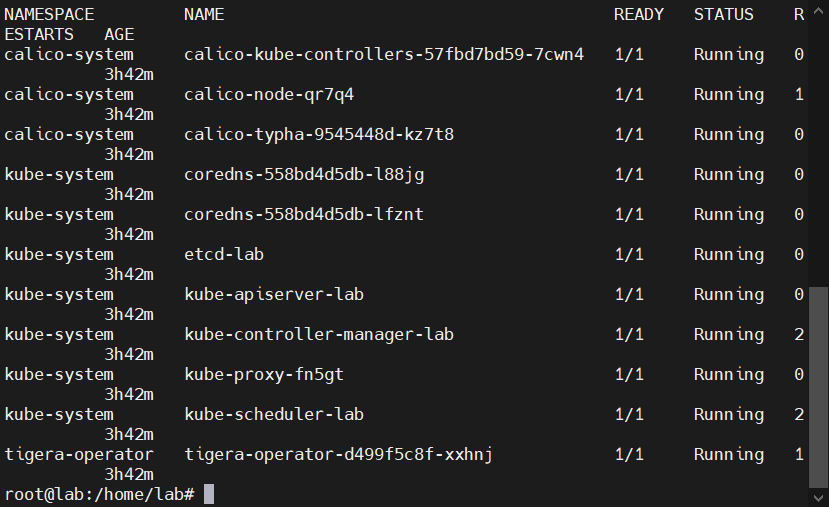
Task: Click the kube-scheduler-lab pod name
Action: pyautogui.click(x=274, y=414)
